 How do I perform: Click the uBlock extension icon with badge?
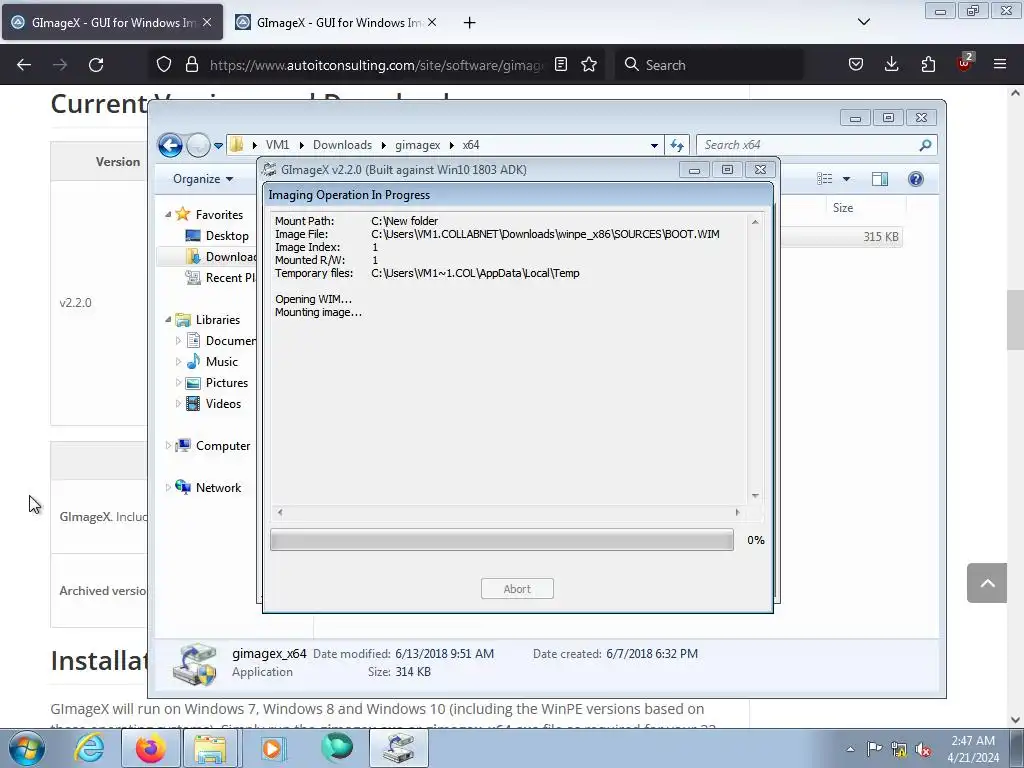(x=965, y=63)
